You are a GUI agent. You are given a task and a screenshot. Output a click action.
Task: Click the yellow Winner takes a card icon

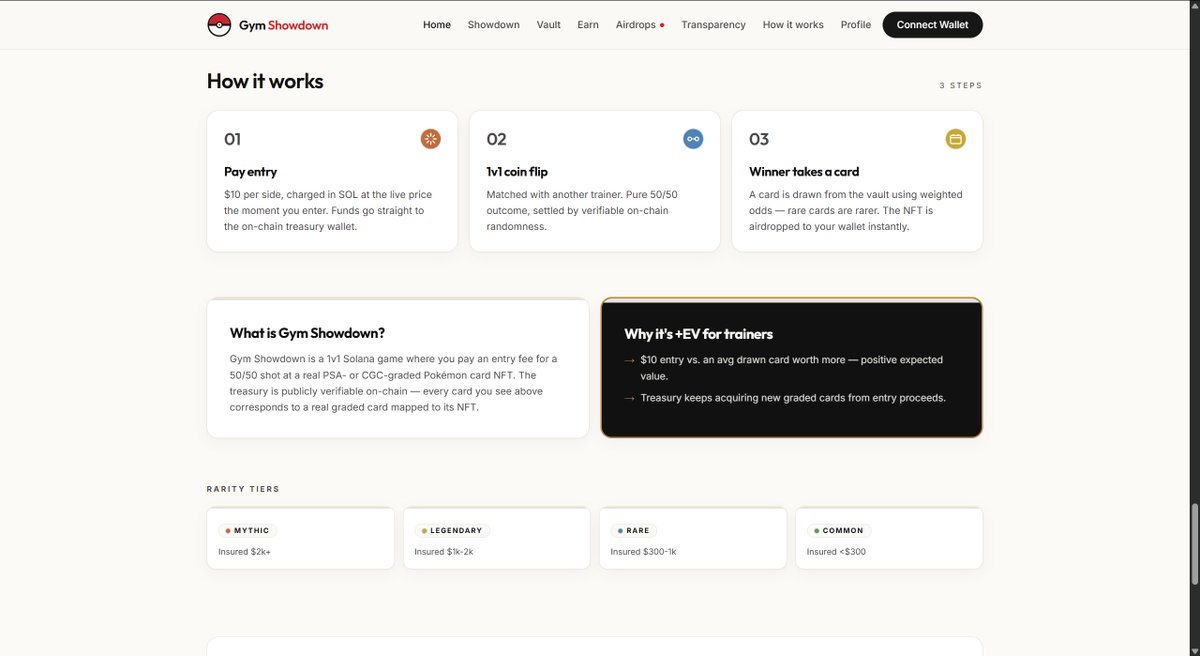click(x=956, y=139)
